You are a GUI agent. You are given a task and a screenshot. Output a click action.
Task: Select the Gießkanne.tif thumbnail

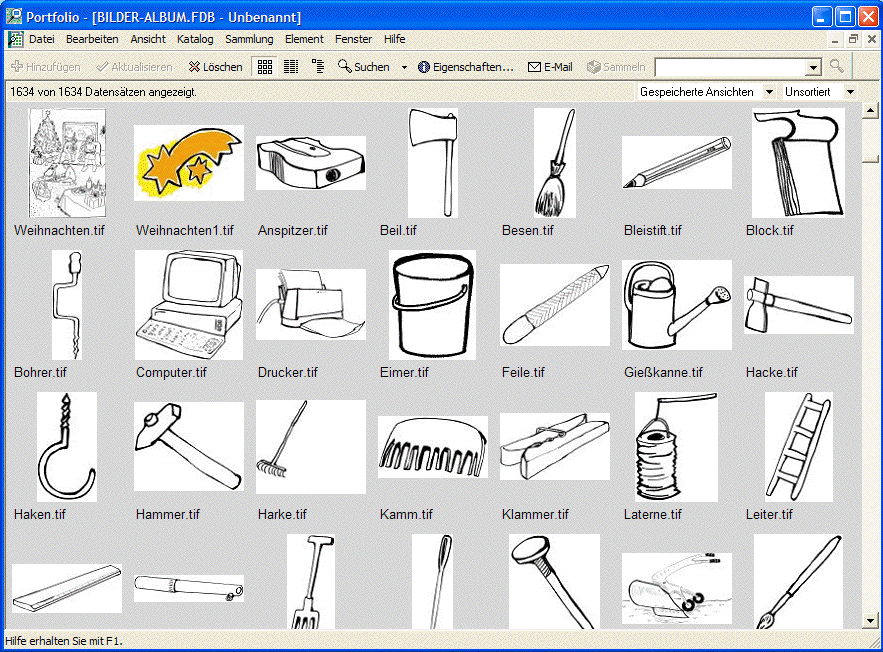click(676, 305)
